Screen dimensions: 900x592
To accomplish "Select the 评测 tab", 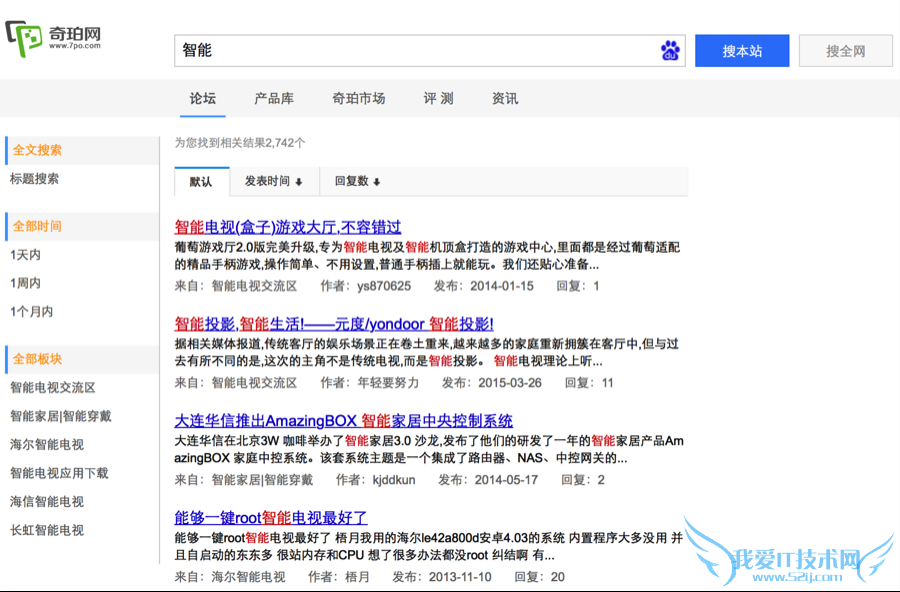I will click(x=438, y=98).
